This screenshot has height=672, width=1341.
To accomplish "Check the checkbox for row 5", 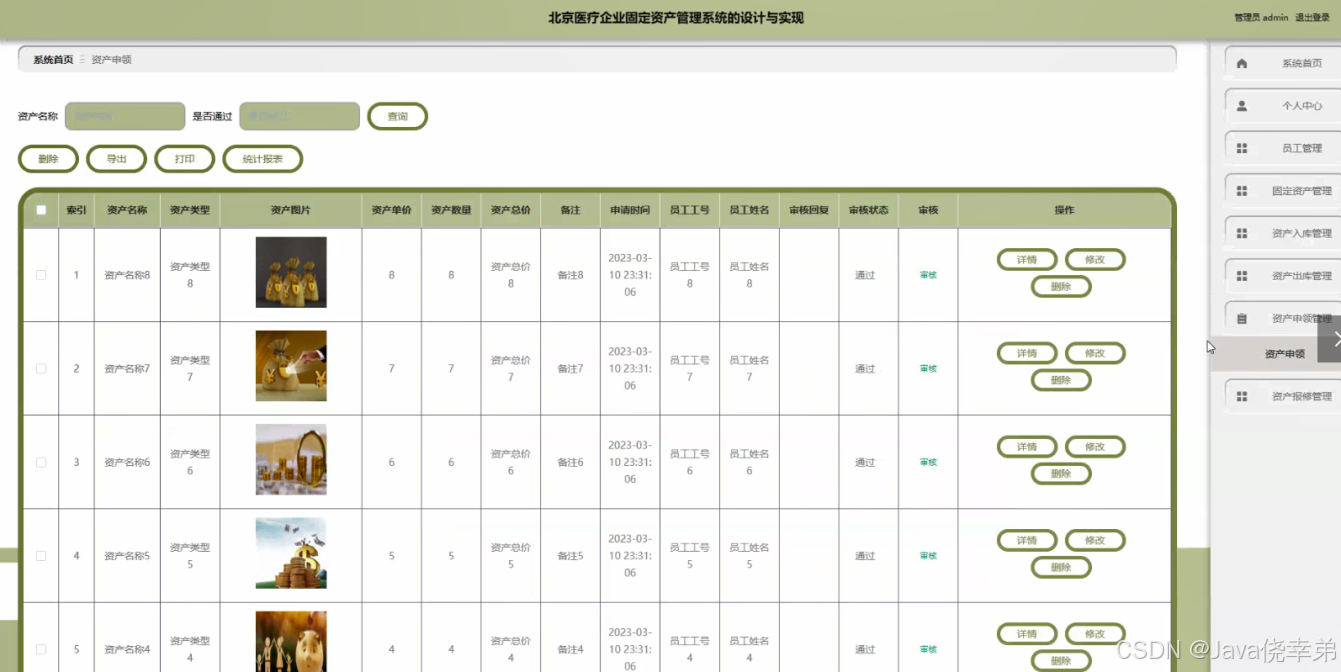I will (x=41, y=649).
